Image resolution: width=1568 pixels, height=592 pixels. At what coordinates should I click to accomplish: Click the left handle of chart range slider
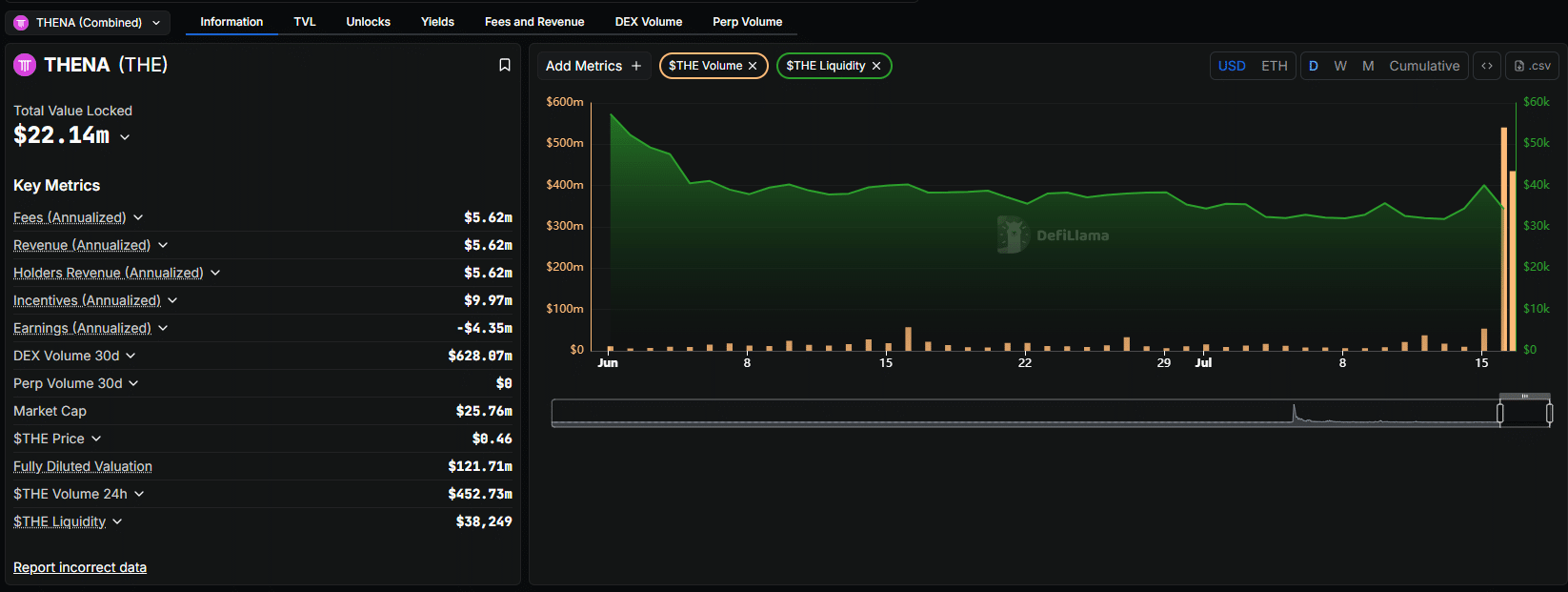pyautogui.click(x=1500, y=413)
